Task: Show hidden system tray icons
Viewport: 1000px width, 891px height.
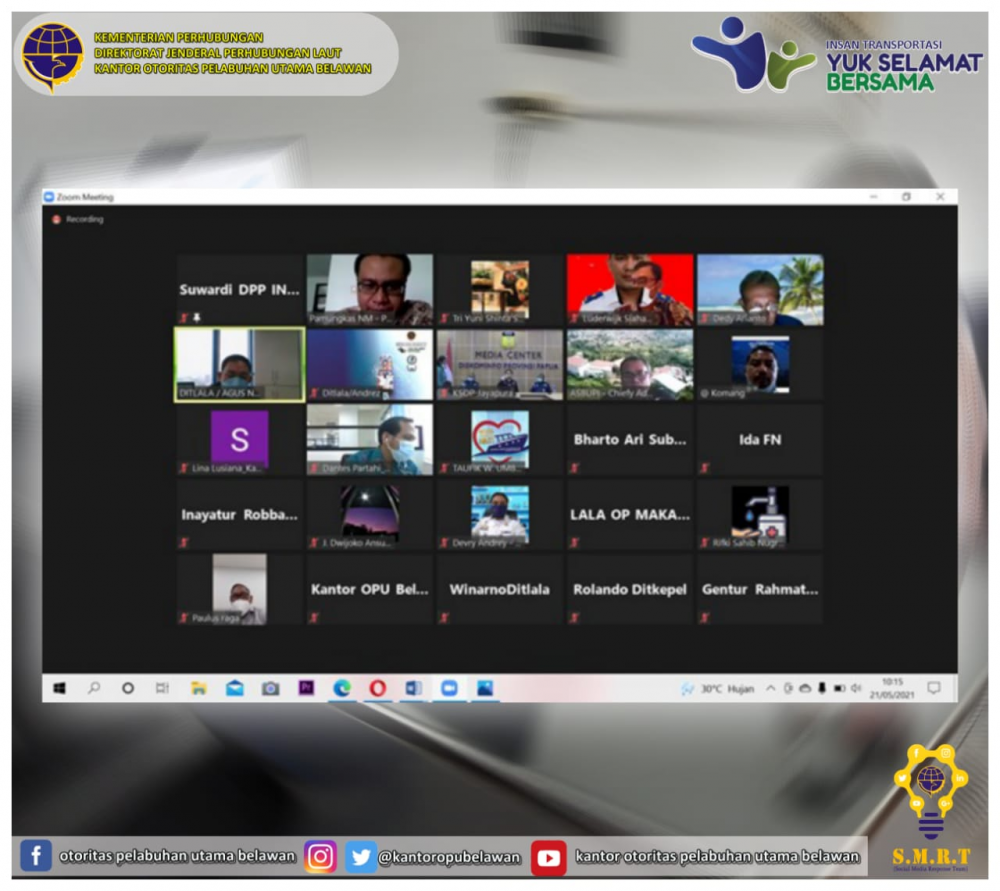Action: (x=770, y=688)
